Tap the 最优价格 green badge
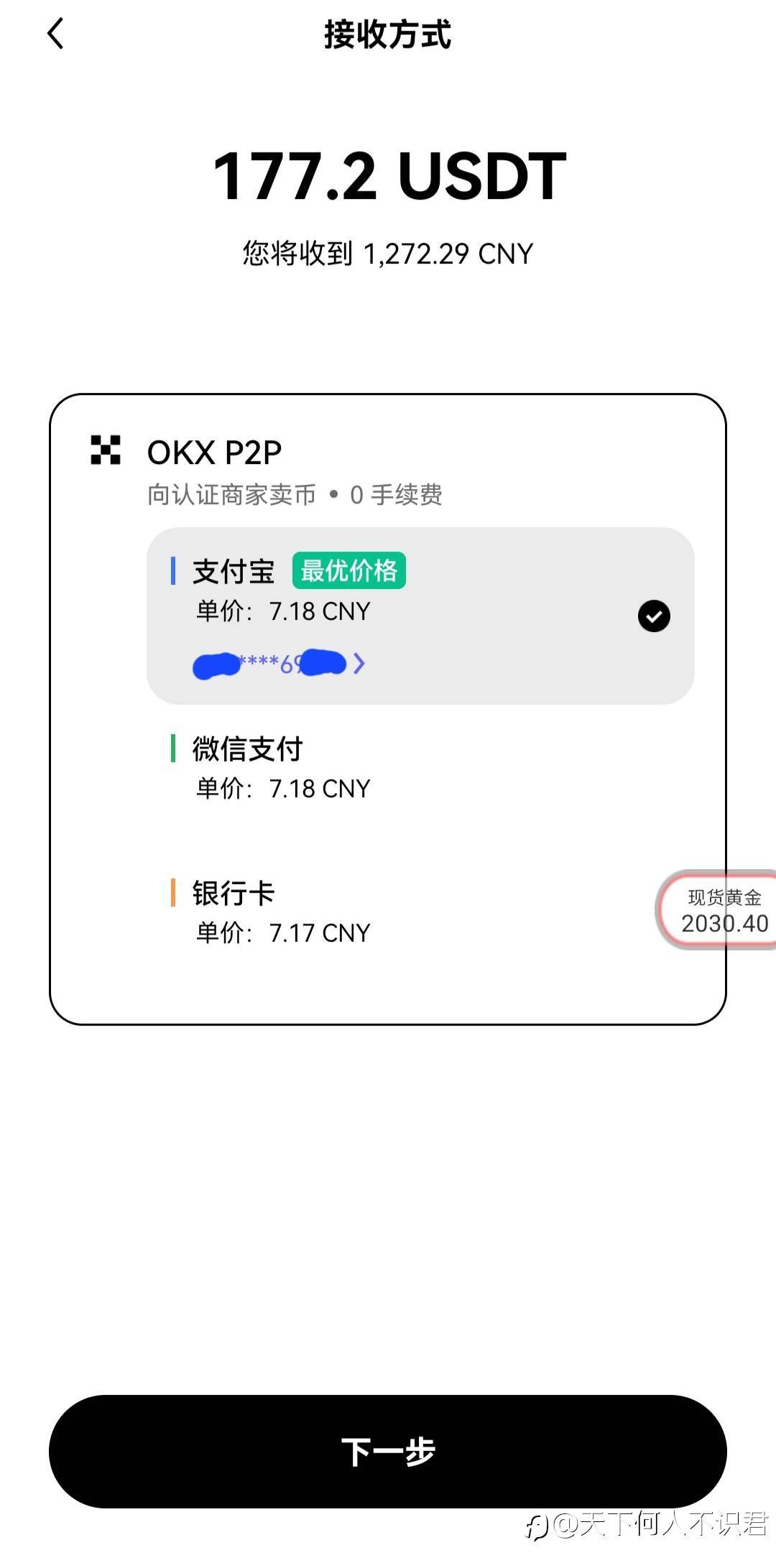 pyautogui.click(x=348, y=571)
